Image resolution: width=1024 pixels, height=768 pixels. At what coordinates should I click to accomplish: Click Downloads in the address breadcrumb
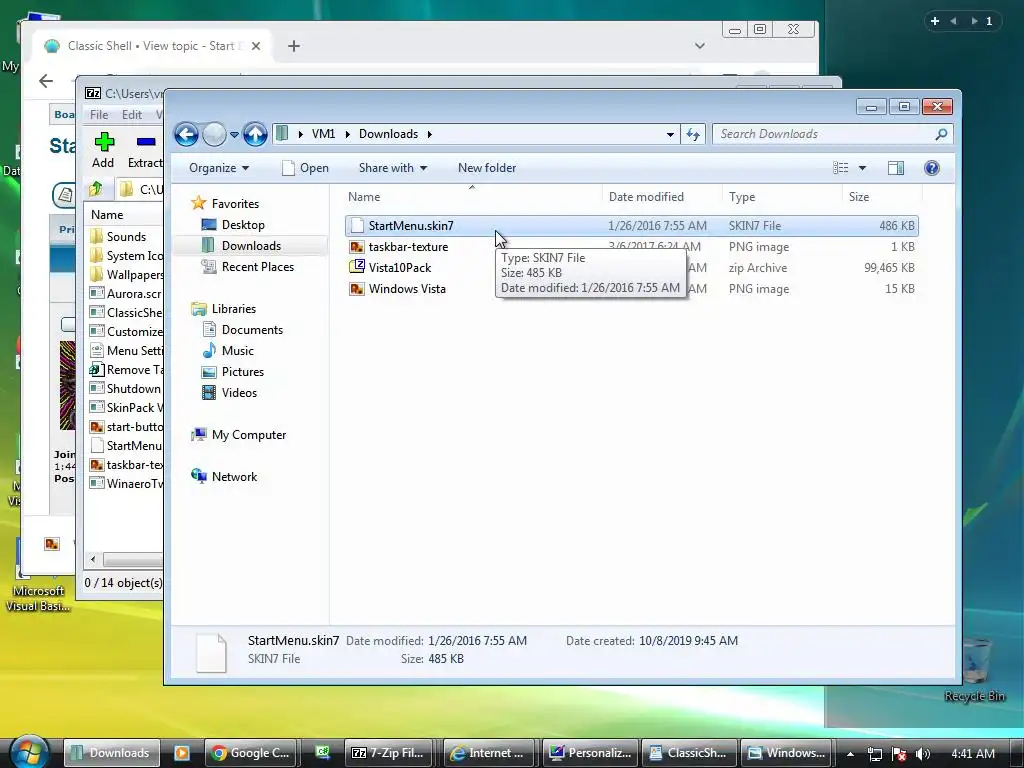388,134
